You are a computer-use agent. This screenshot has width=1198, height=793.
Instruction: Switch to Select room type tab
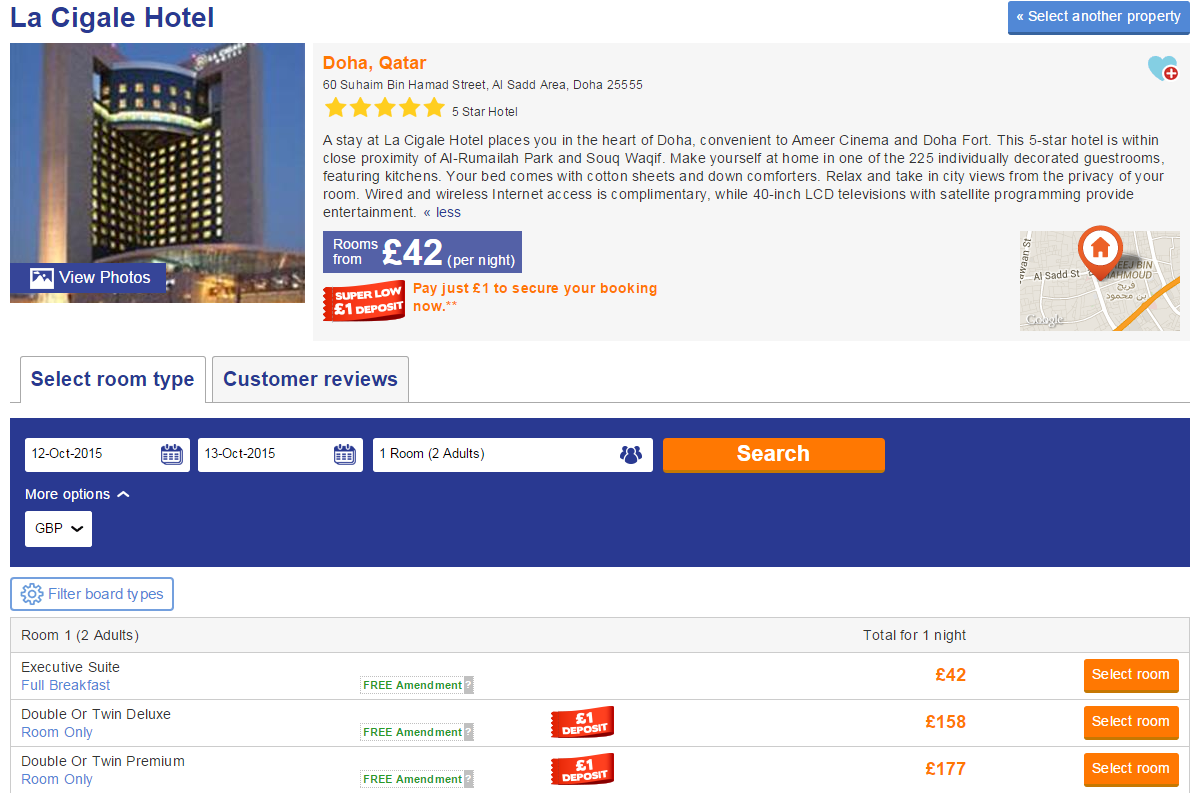pos(112,379)
